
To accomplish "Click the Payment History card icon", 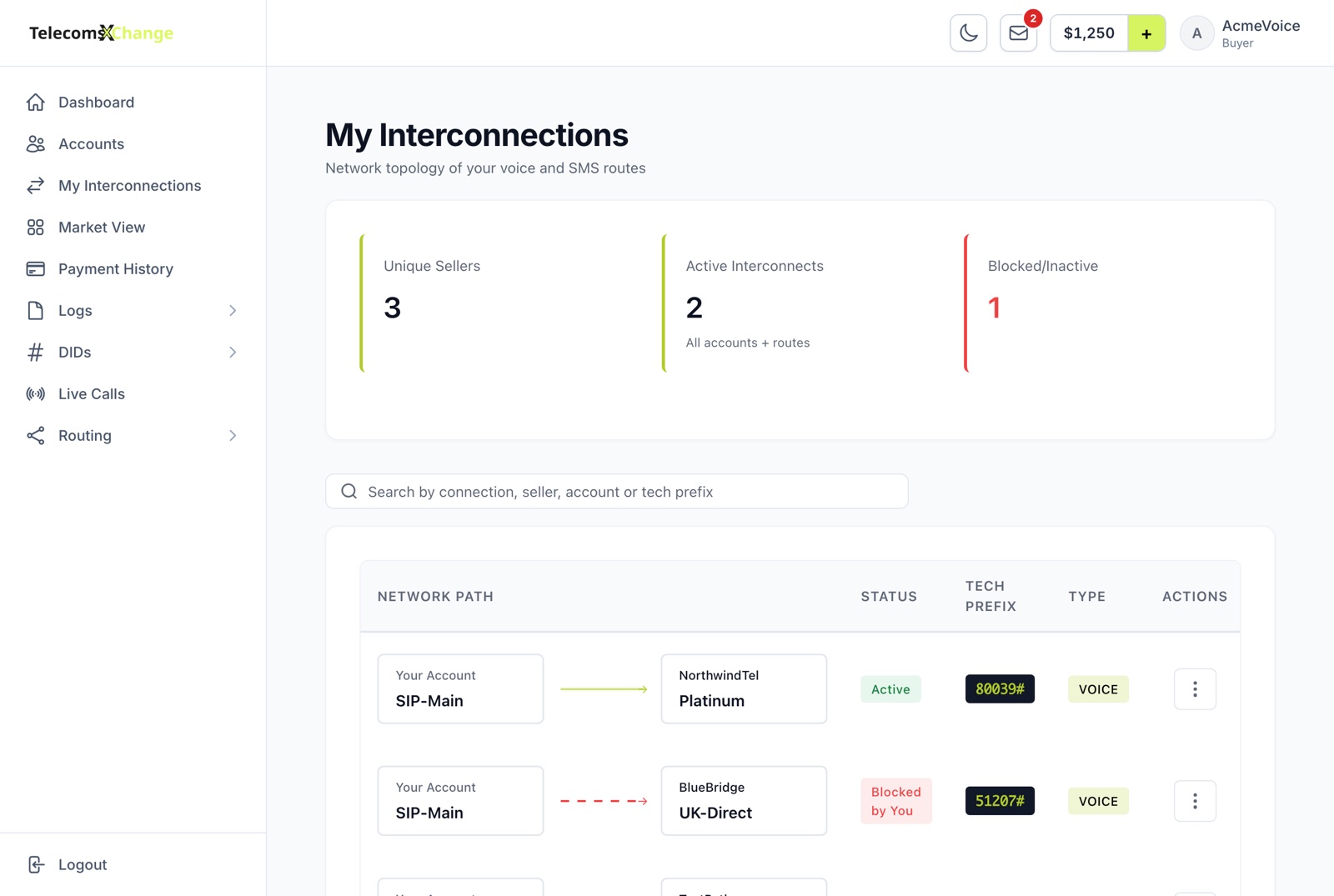I will (35, 268).
